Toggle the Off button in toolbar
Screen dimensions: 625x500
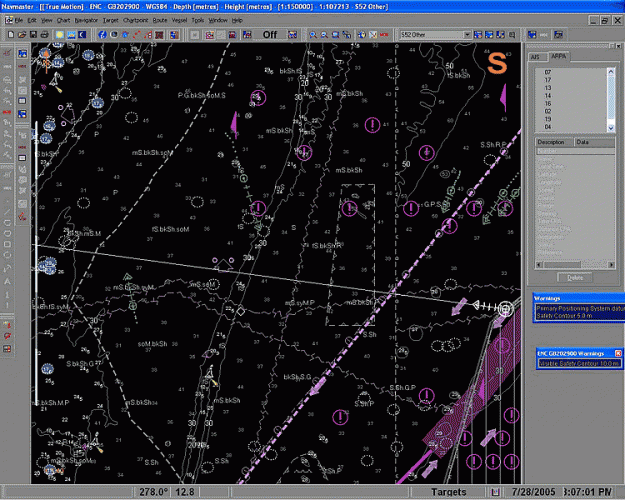click(x=269, y=34)
